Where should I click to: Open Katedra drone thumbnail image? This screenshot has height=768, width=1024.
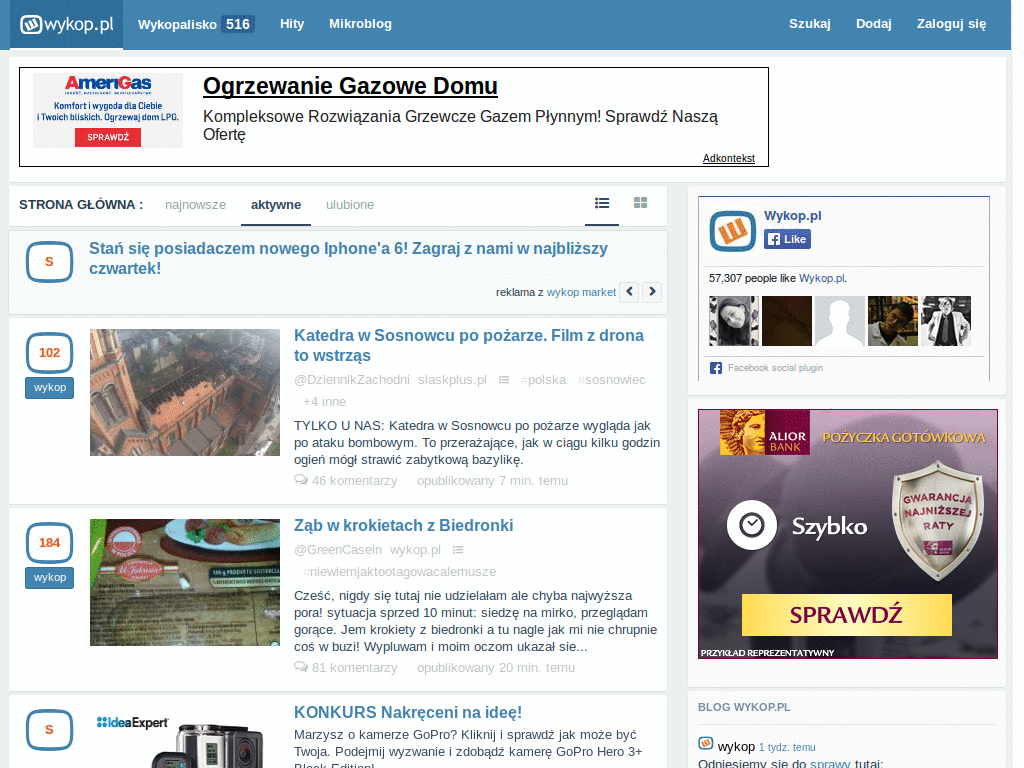tap(185, 392)
